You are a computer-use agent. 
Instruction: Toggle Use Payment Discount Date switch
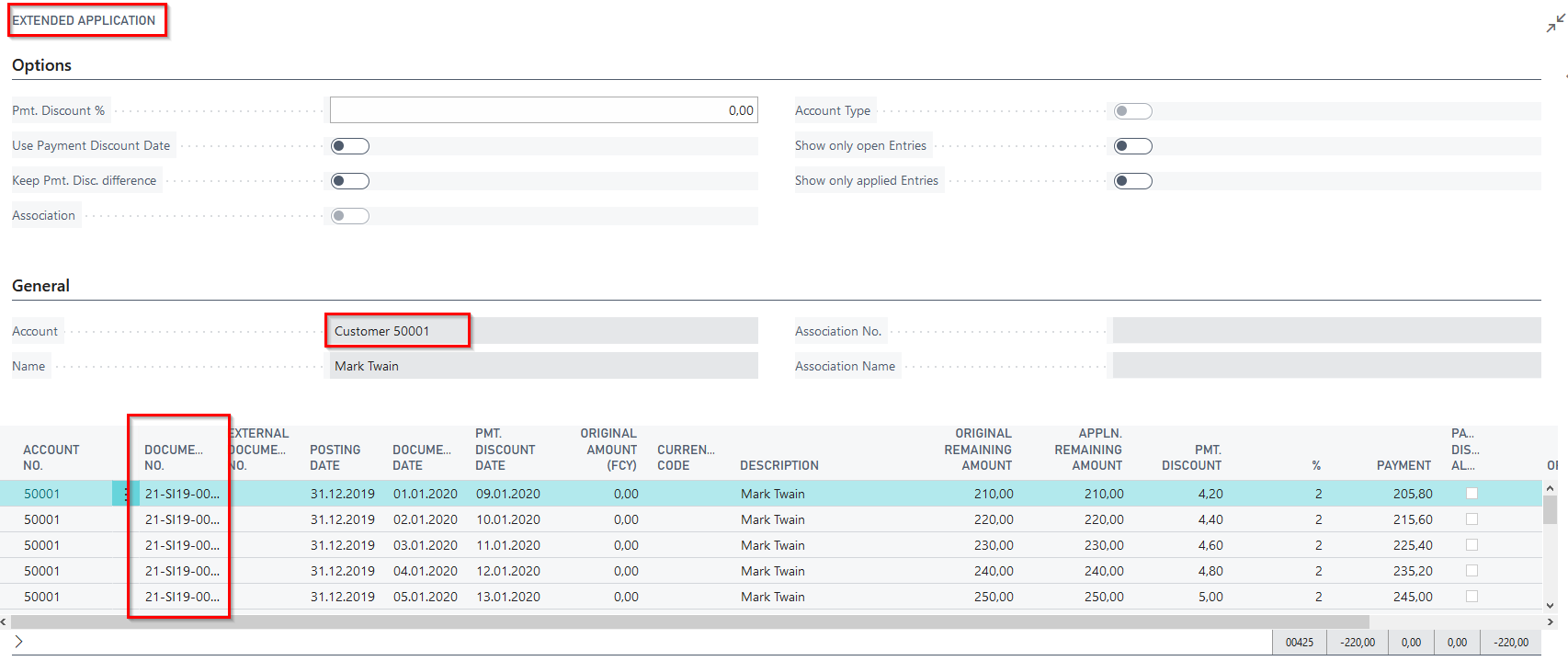350,146
